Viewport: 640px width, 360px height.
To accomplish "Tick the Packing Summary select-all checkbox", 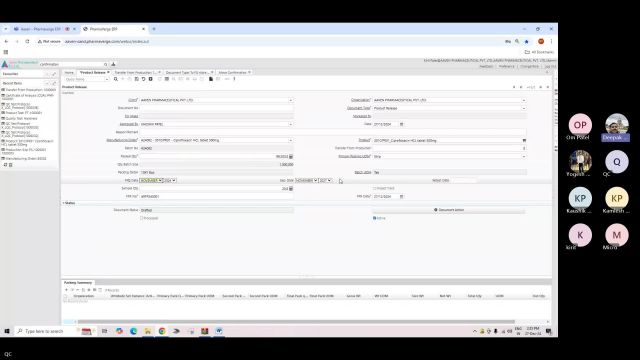I will tap(65, 296).
